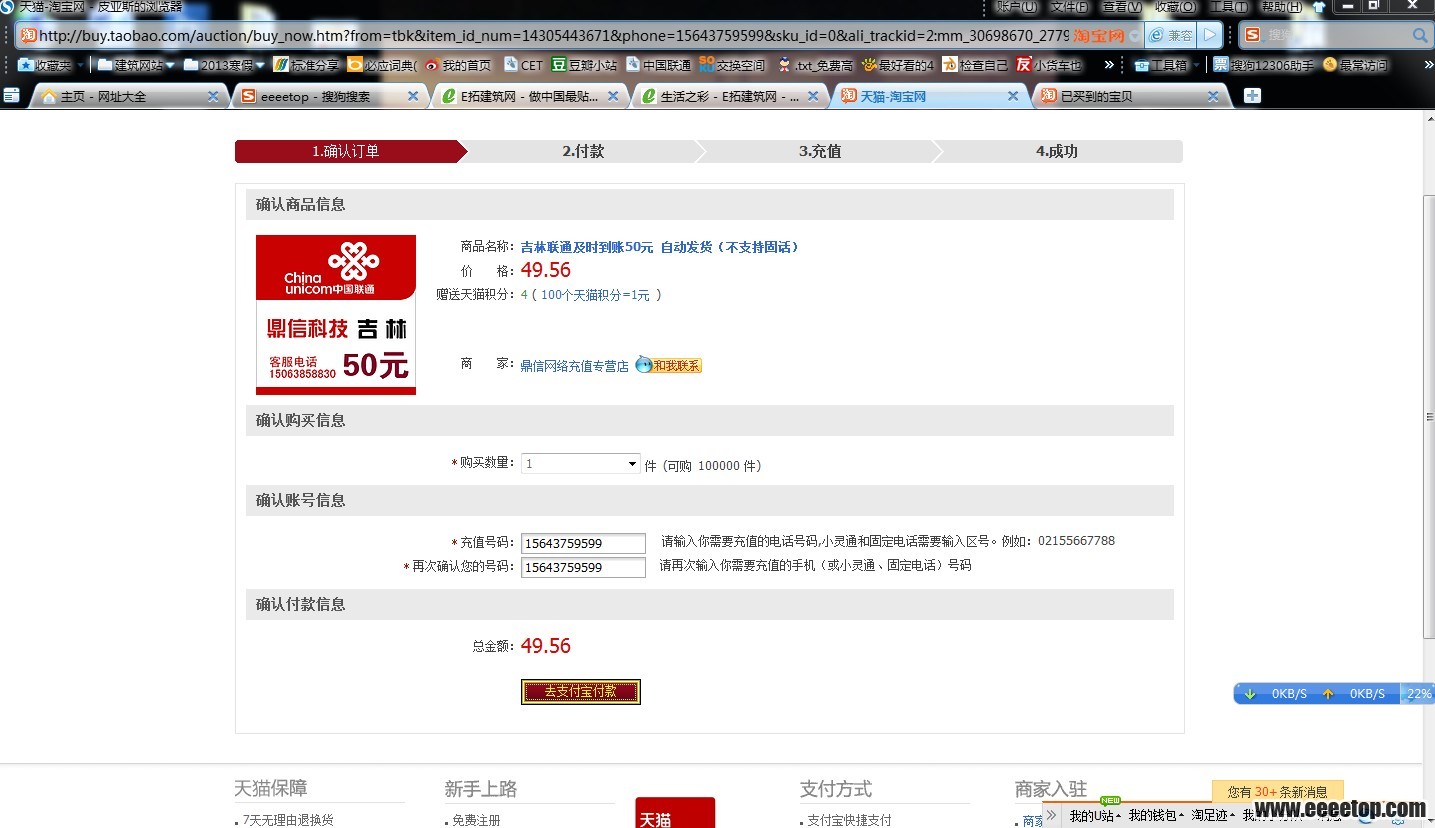Click the Sogou search engine icon
This screenshot has height=828, width=1435.
click(x=1252, y=35)
